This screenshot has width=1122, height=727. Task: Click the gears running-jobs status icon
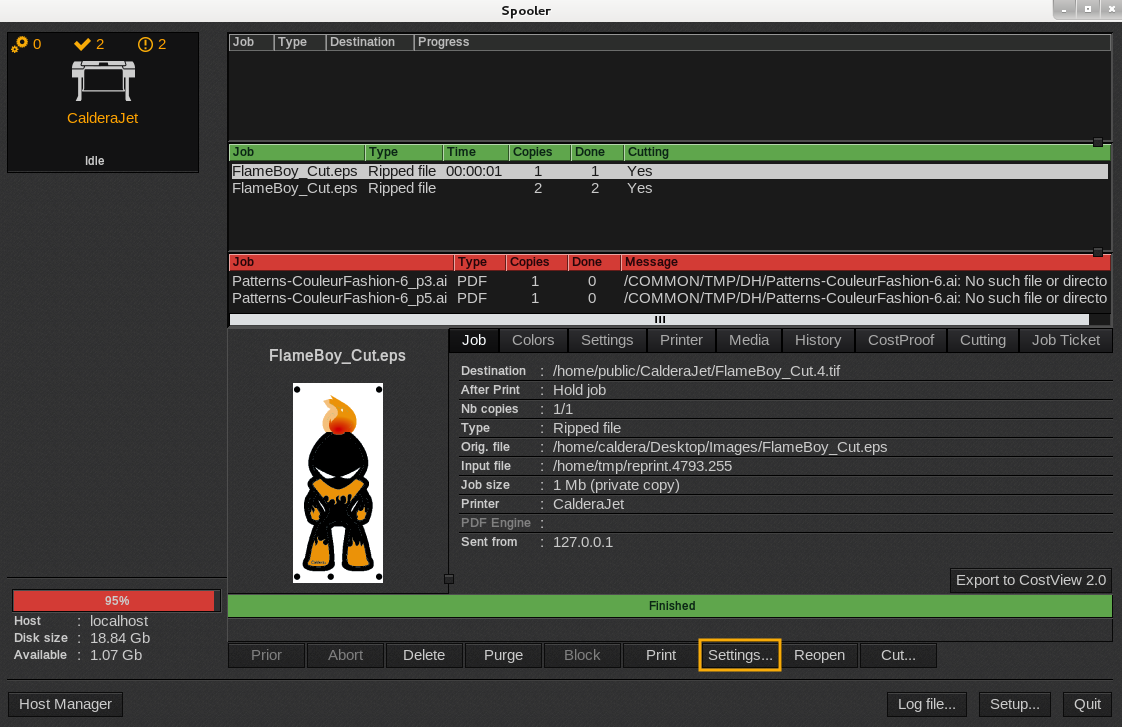coord(19,44)
